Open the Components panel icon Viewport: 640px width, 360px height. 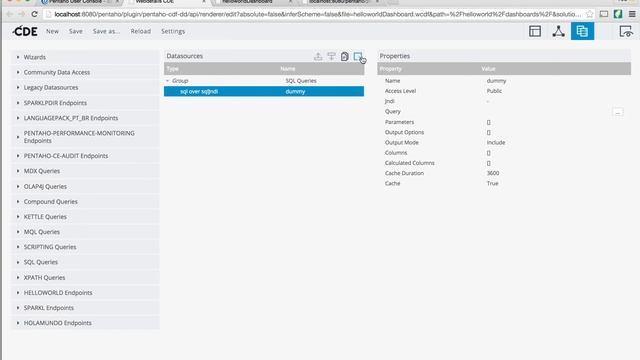click(x=558, y=31)
